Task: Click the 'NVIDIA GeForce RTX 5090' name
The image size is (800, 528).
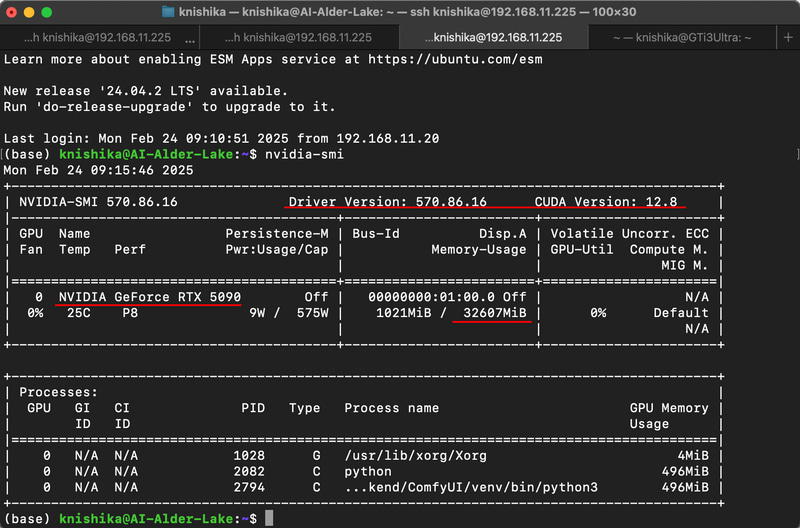Action: point(149,296)
